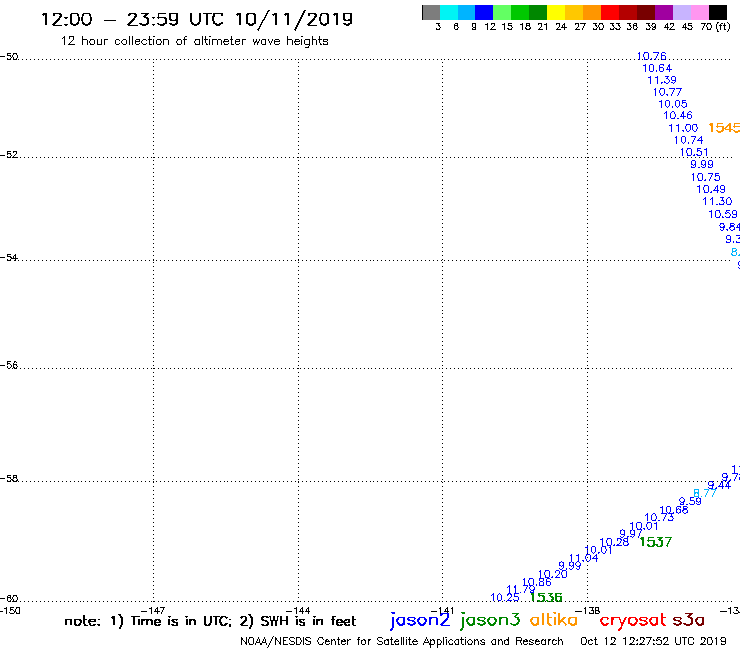The width and height of the screenshot is (740, 650).
Task: Click the wave height value '11.30'
Action: coord(717,202)
